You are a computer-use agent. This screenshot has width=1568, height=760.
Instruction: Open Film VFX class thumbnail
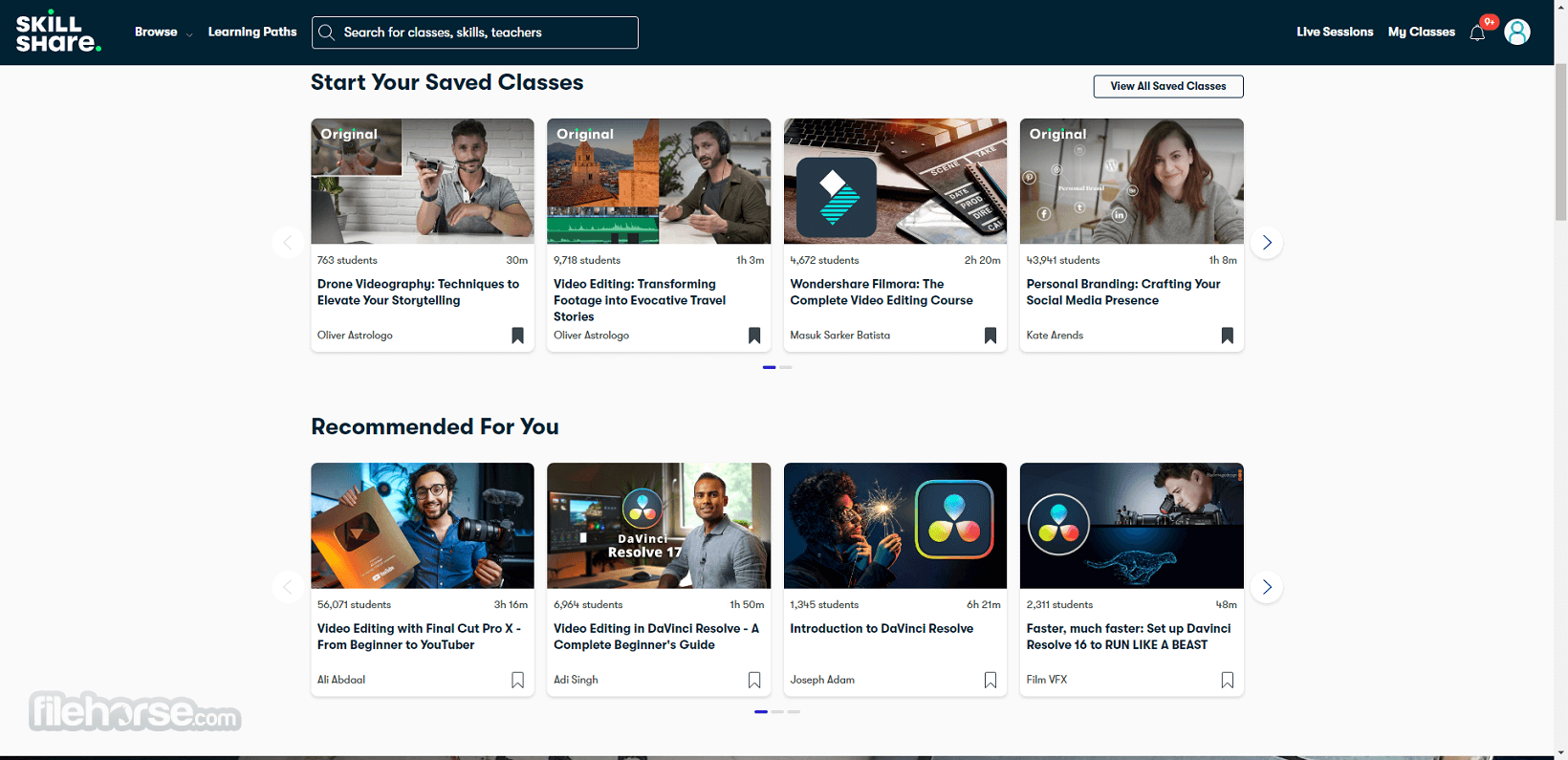1132,526
